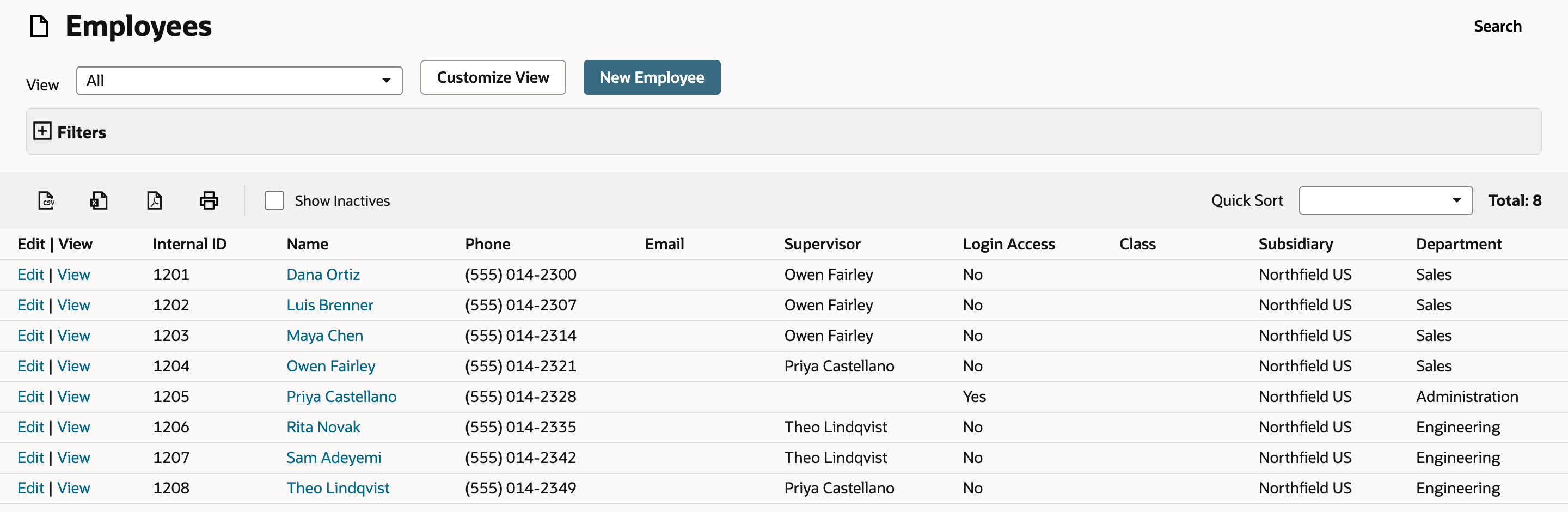The width and height of the screenshot is (1568, 512).
Task: Sort by the Internal ID column header
Action: click(x=189, y=244)
